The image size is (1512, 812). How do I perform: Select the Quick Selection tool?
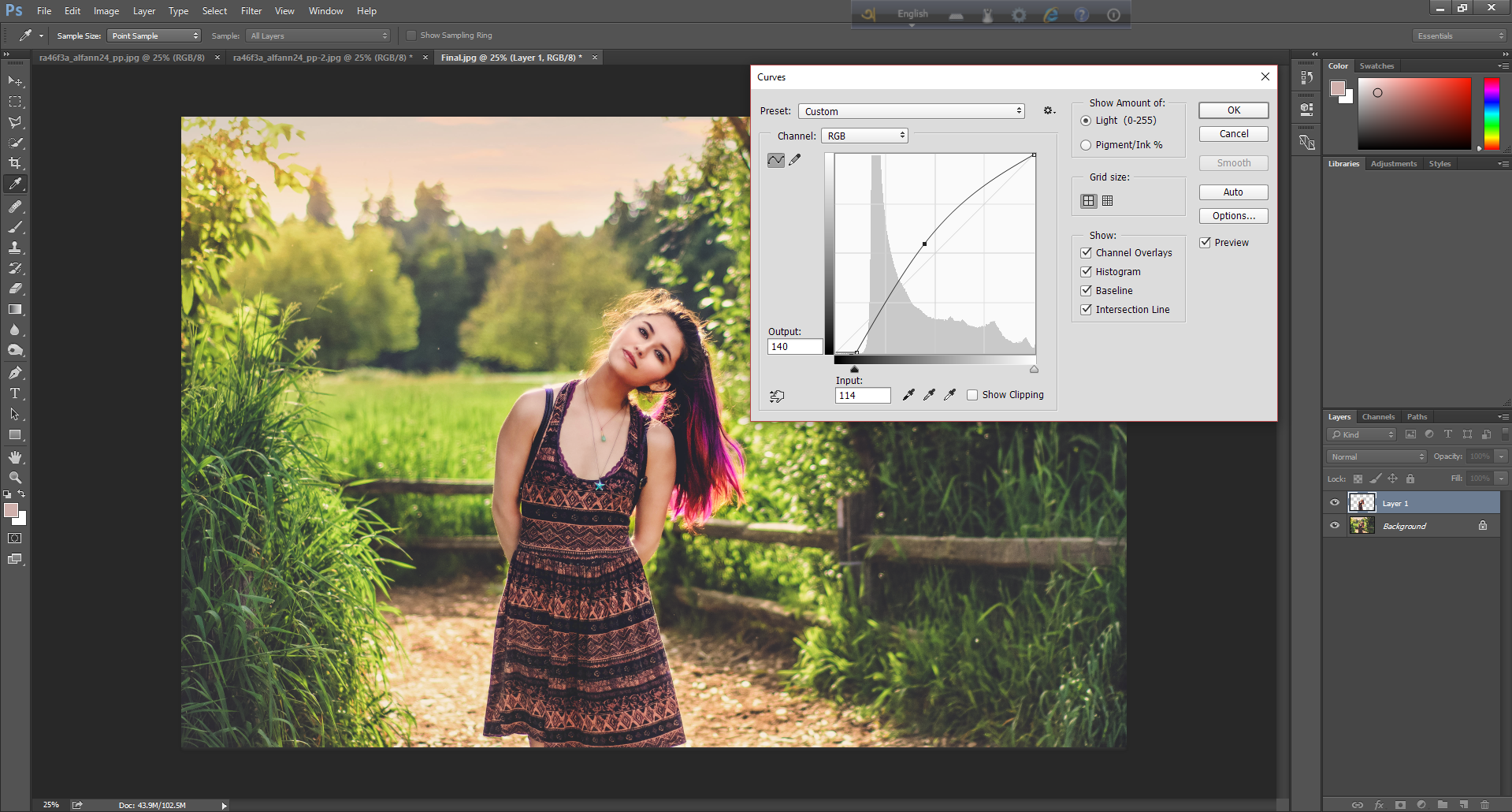[15, 143]
